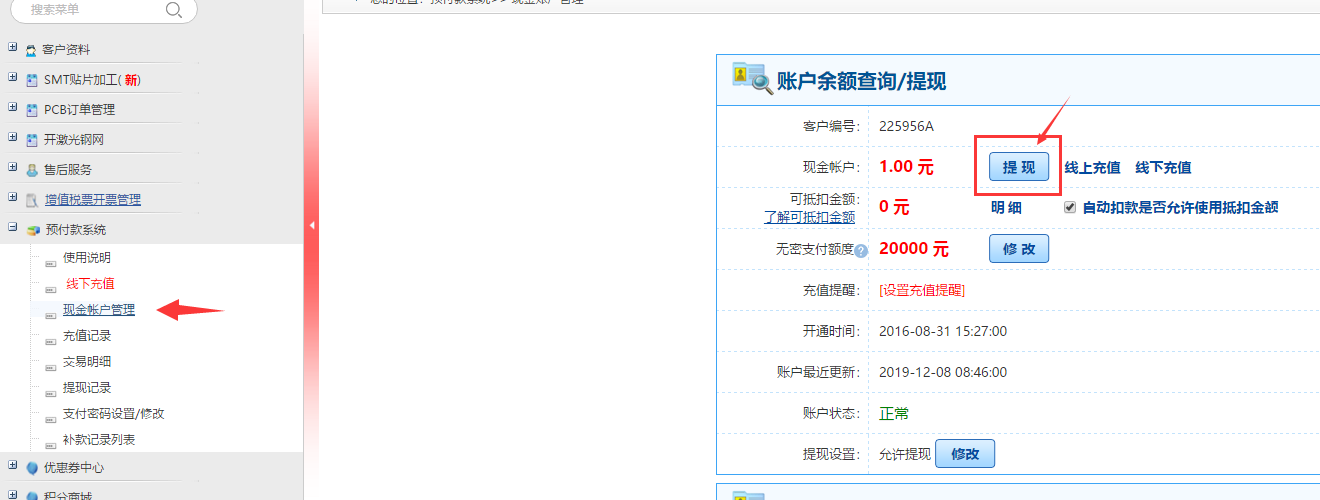Viewport: 1320px width, 500px height.
Task: Expand the PCB订单管理 tree node
Action: pos(12,108)
